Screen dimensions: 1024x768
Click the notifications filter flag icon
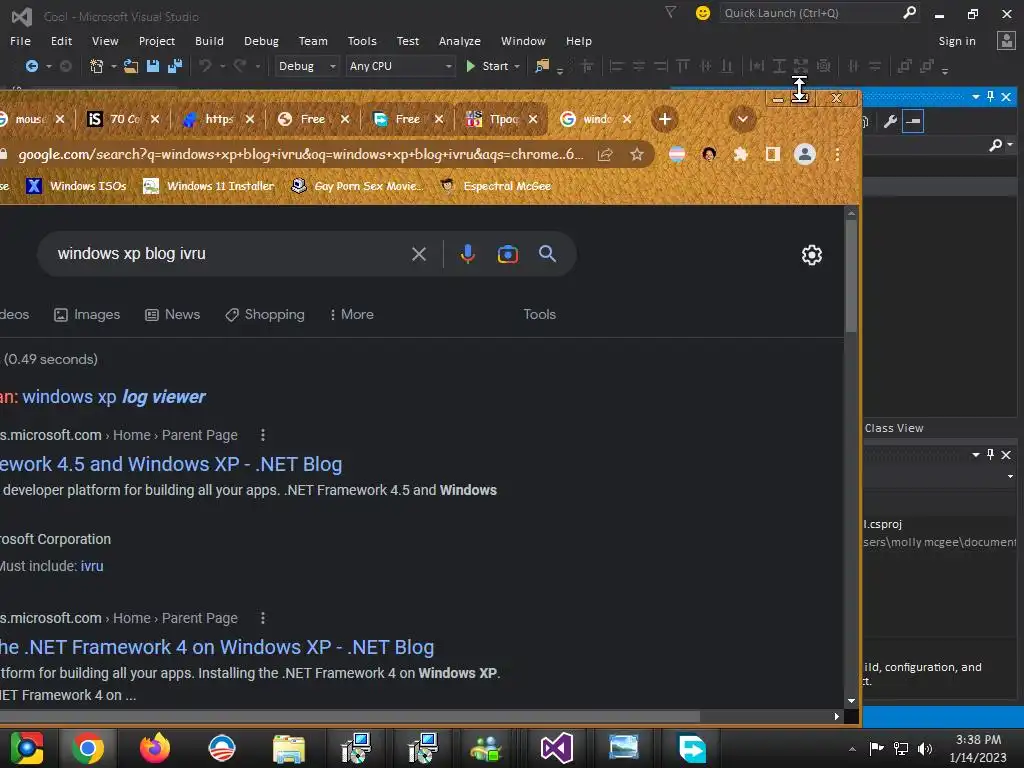670,12
